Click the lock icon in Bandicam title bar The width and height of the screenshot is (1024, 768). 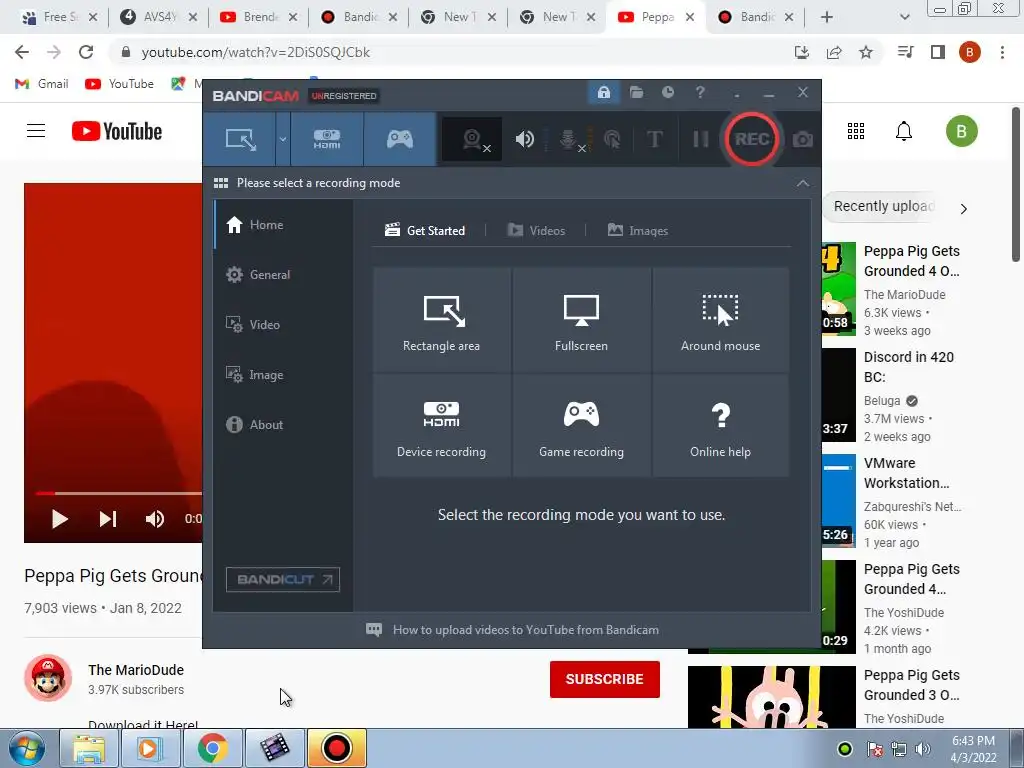coord(603,92)
